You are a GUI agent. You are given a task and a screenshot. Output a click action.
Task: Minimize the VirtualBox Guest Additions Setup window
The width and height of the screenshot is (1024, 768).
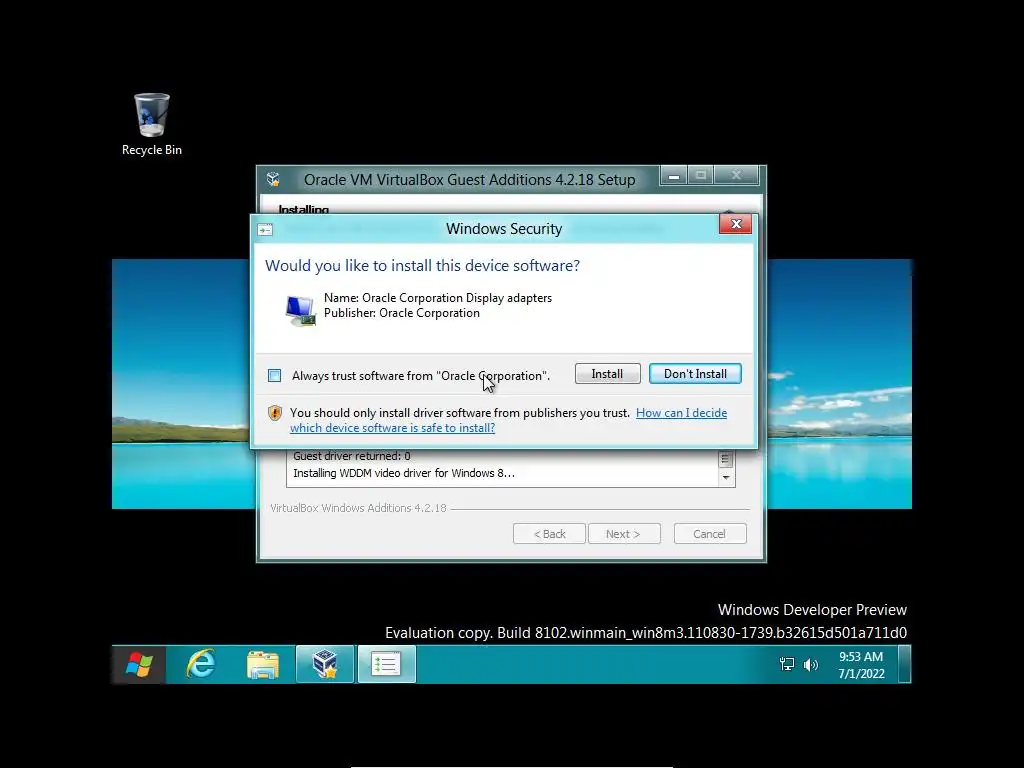674,176
